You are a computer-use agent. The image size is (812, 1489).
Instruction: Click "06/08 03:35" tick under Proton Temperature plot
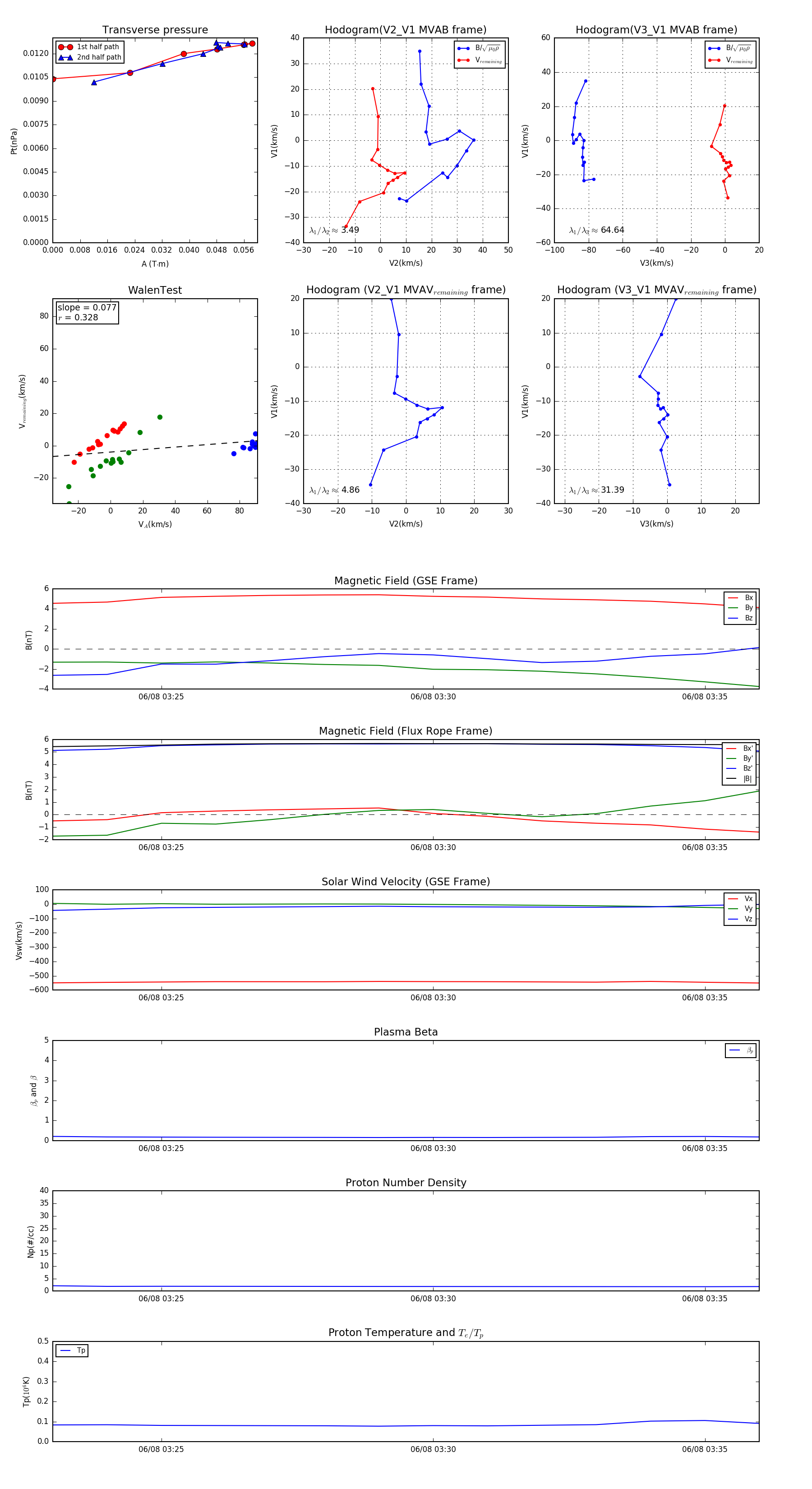tap(705, 1449)
